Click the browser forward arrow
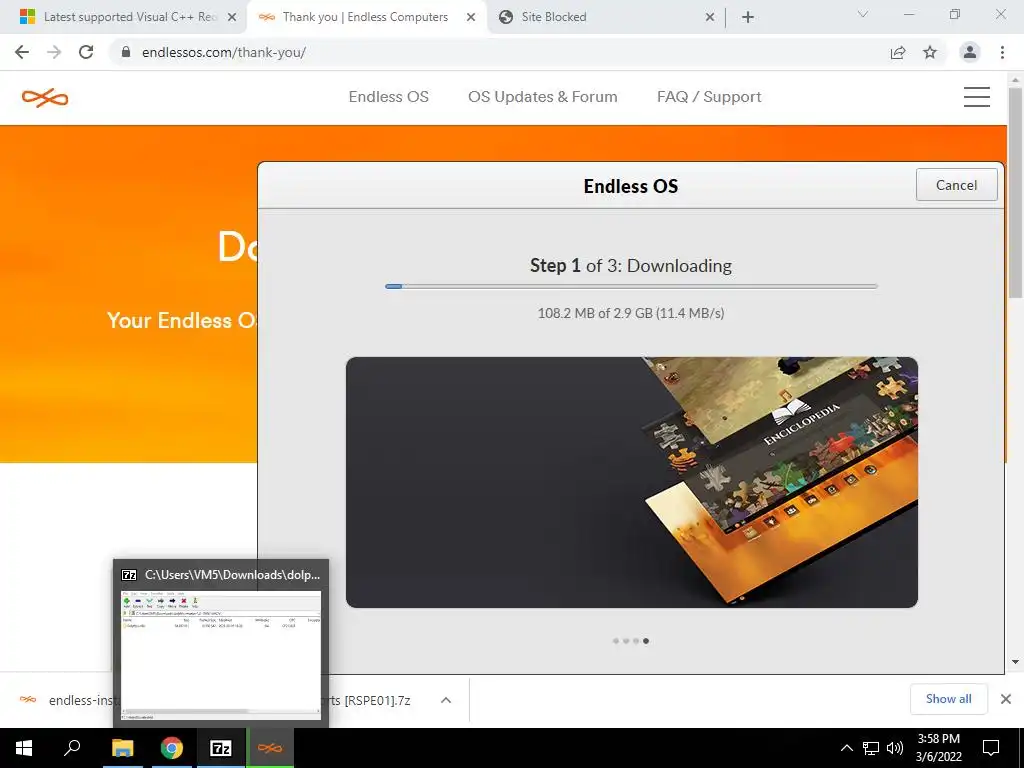The height and width of the screenshot is (768, 1024). click(x=54, y=52)
